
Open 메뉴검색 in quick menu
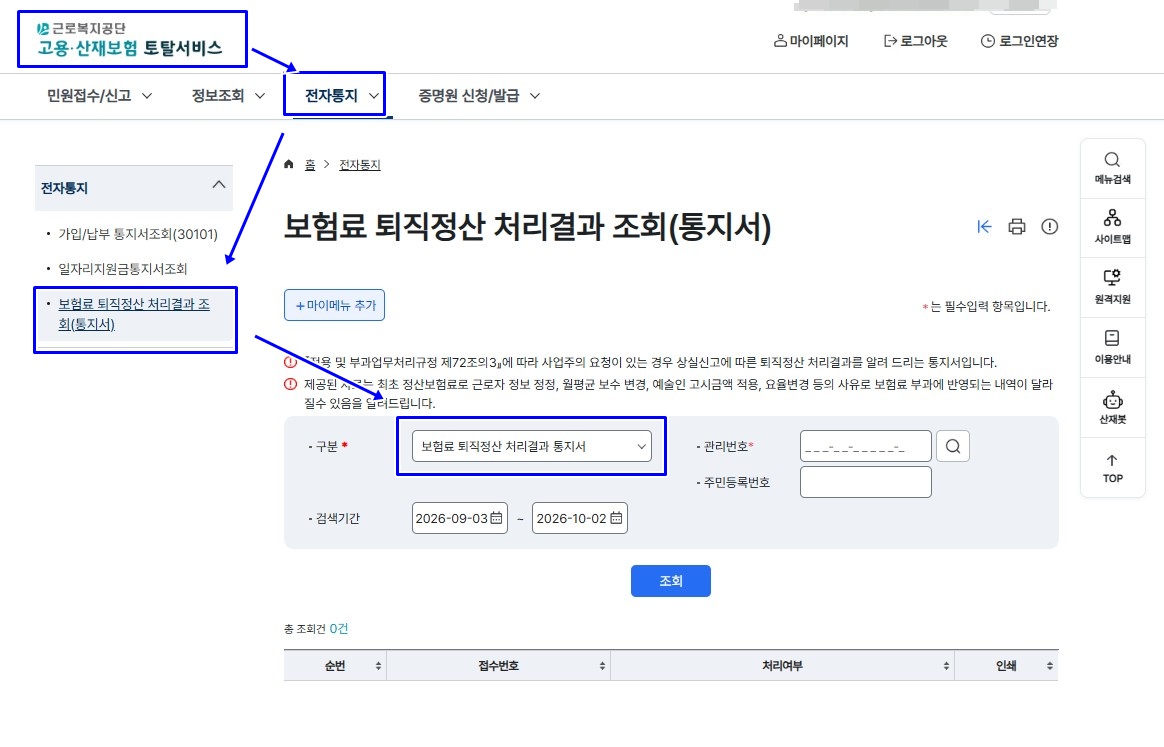(1113, 169)
